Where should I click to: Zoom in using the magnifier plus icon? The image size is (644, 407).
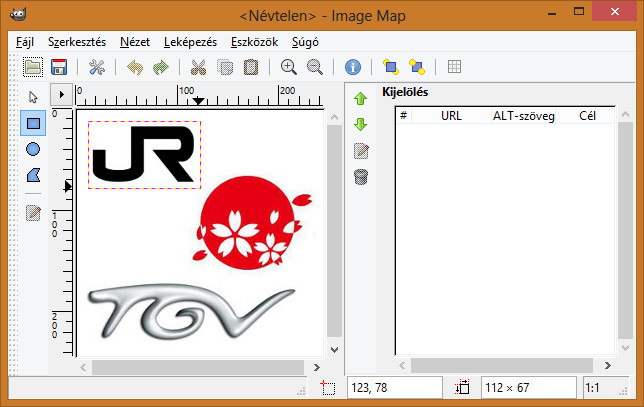(289, 67)
